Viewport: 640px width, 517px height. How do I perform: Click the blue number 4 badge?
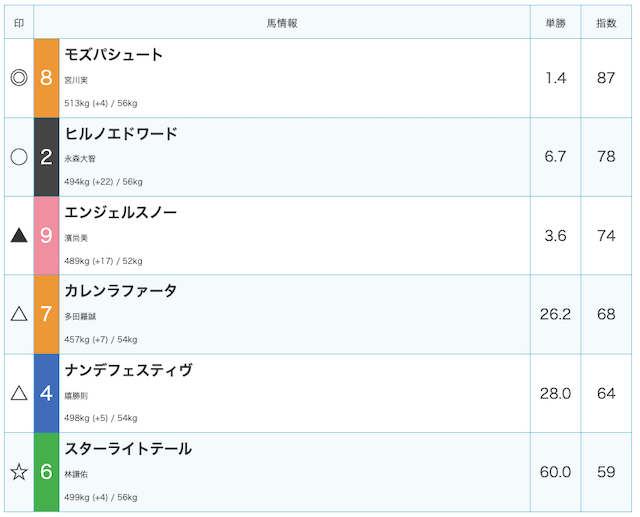pyautogui.click(x=47, y=393)
